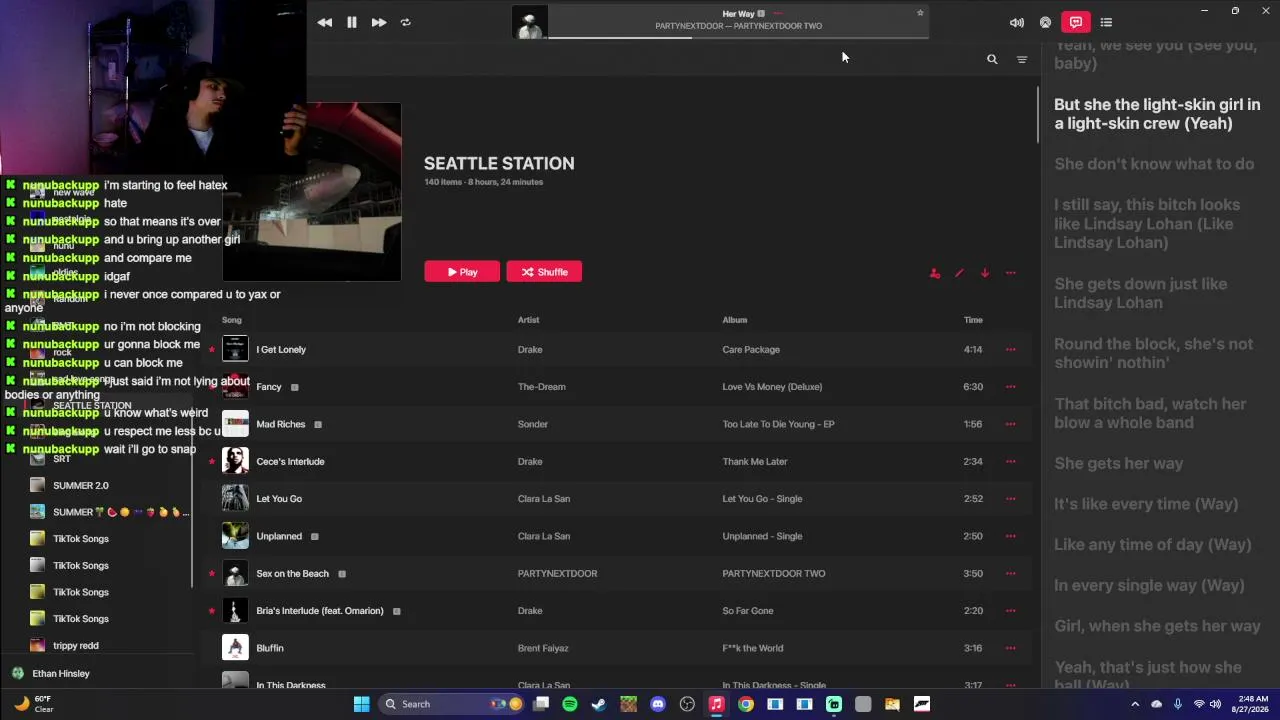Skip to the next track
Screen dimensions: 1280x720
[x=379, y=22]
